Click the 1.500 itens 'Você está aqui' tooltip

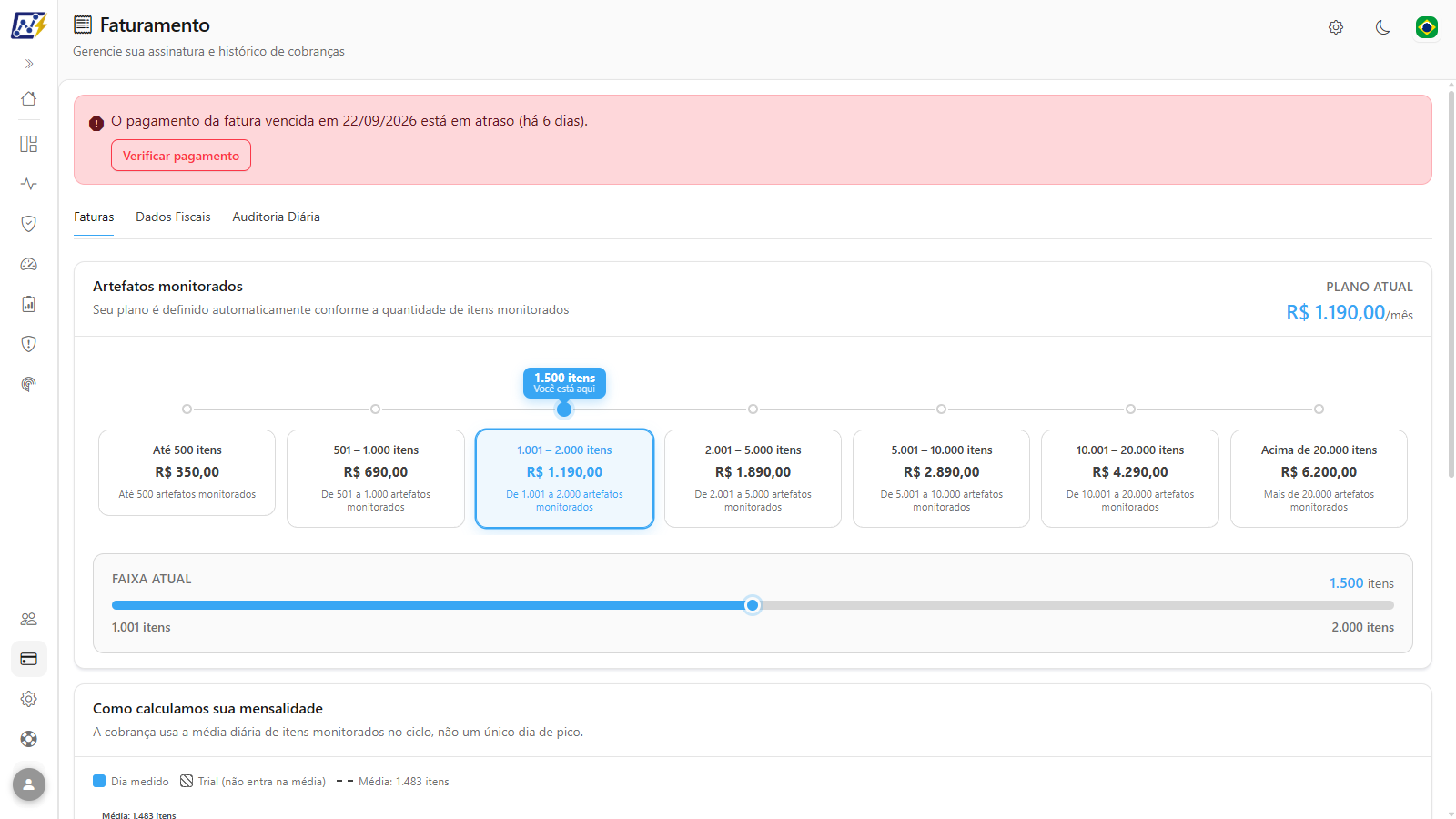click(564, 383)
